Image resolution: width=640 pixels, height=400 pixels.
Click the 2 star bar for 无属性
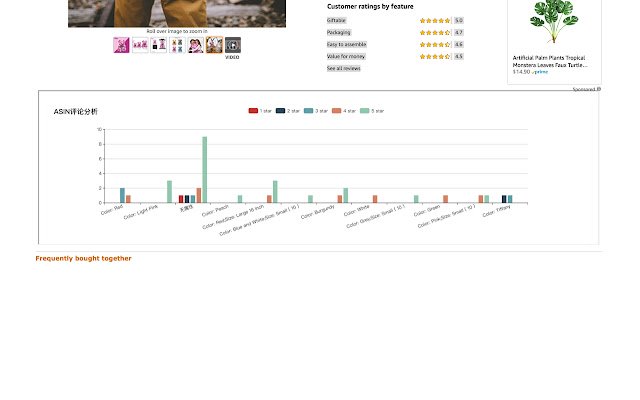click(x=187, y=199)
